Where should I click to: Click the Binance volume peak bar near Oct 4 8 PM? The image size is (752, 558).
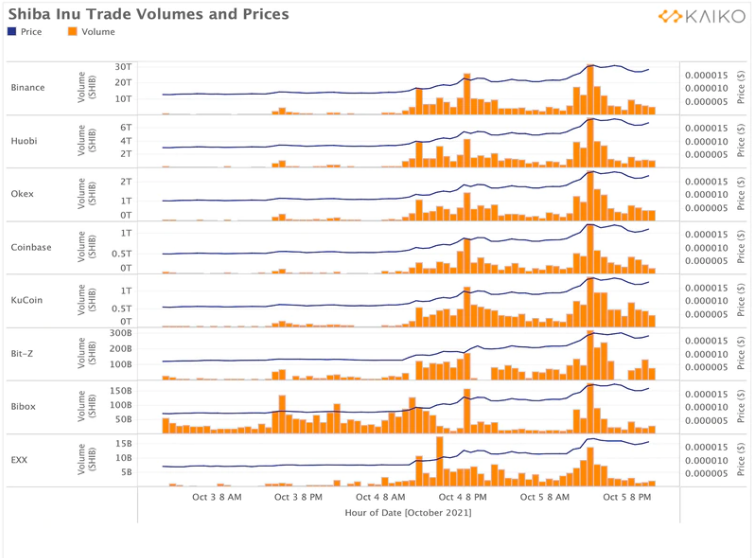pyautogui.click(x=467, y=94)
